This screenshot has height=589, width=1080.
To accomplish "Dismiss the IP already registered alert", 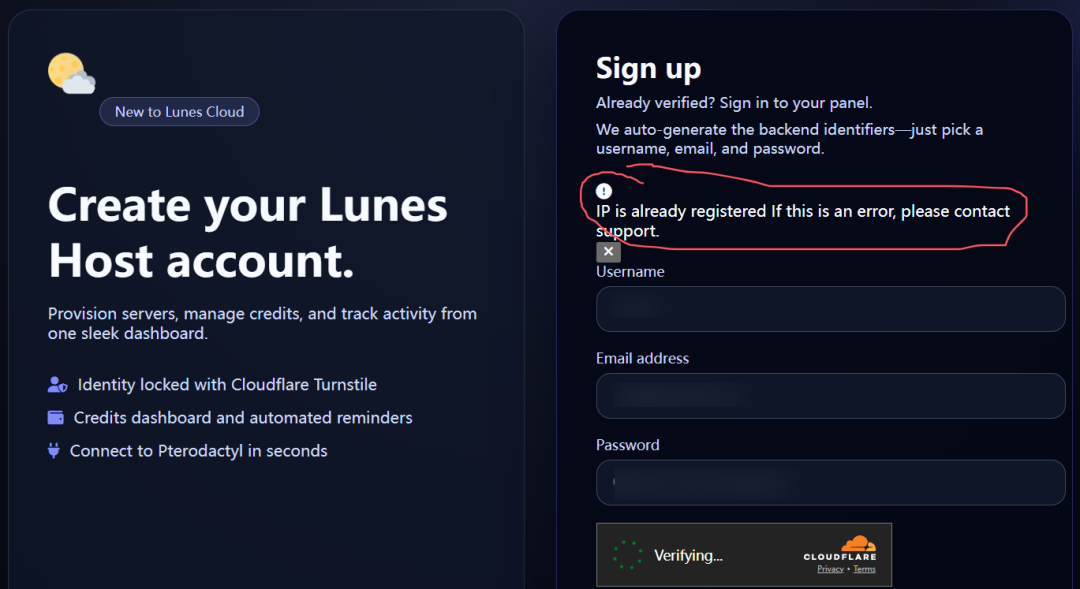I will [x=608, y=252].
